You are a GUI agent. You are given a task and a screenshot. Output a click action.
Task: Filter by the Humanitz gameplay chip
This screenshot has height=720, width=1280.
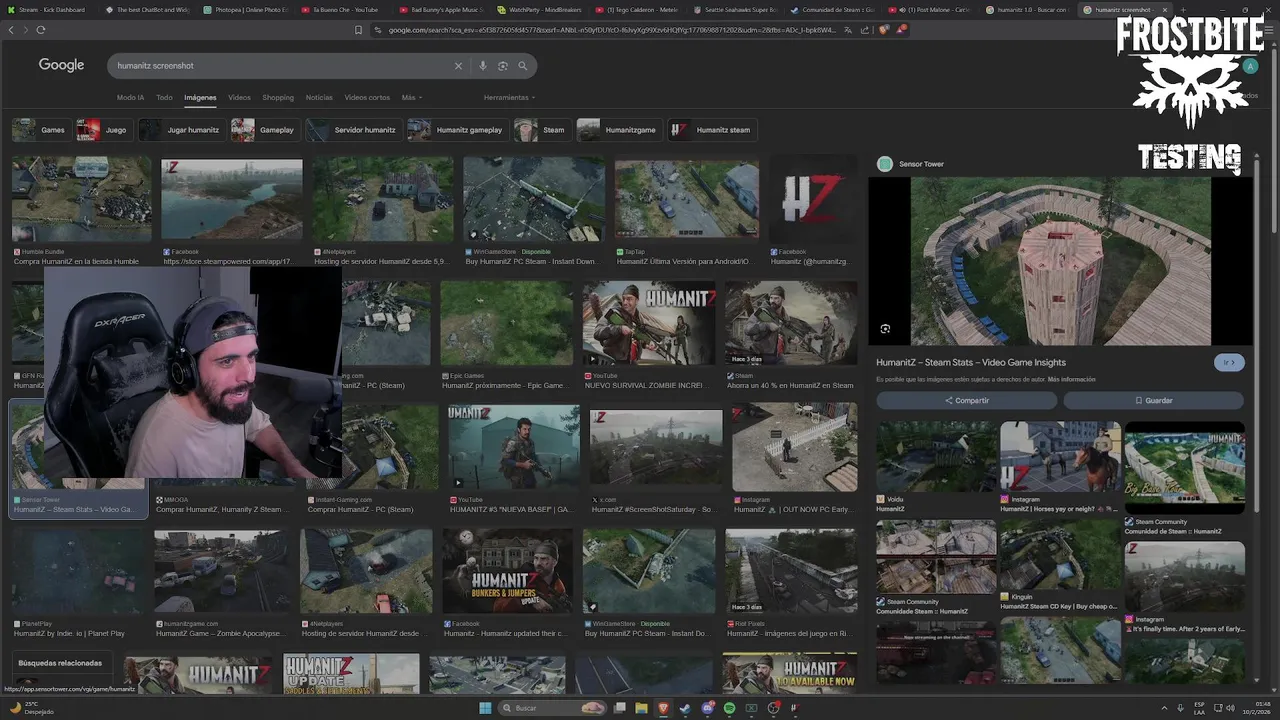click(x=457, y=130)
